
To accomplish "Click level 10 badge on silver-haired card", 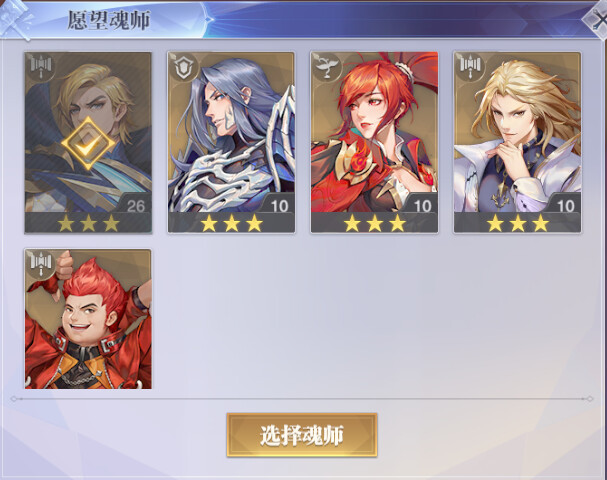I will [279, 205].
